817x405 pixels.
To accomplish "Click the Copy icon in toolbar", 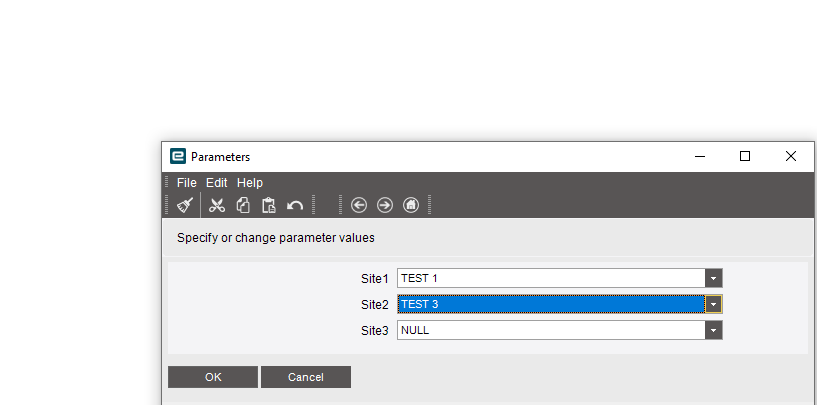I will tap(243, 205).
